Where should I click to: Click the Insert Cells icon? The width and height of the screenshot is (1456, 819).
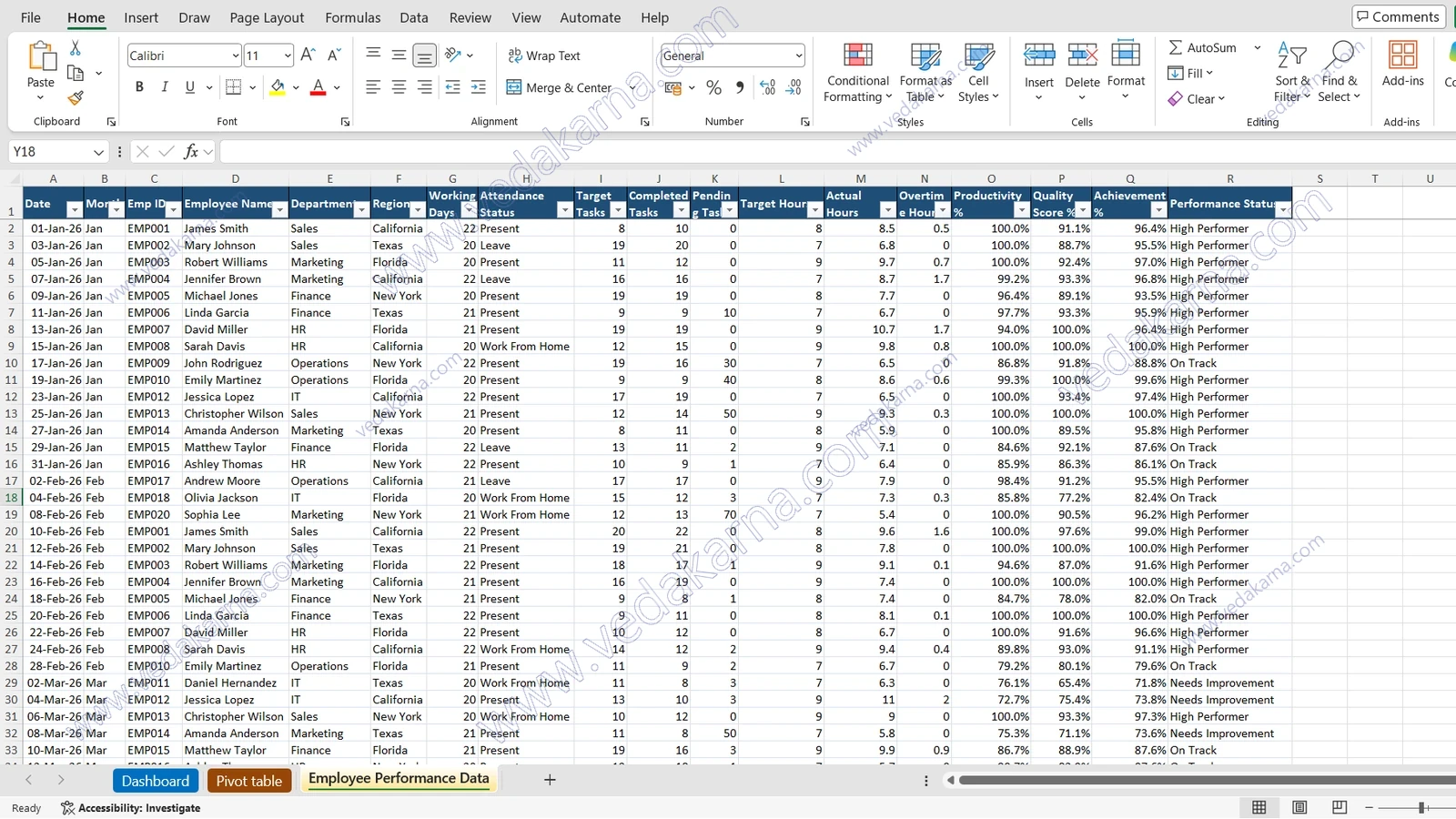(x=1038, y=56)
